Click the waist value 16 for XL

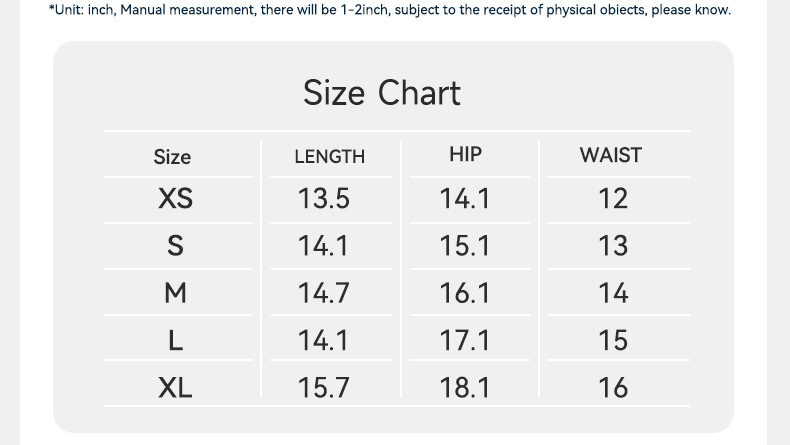(x=613, y=387)
